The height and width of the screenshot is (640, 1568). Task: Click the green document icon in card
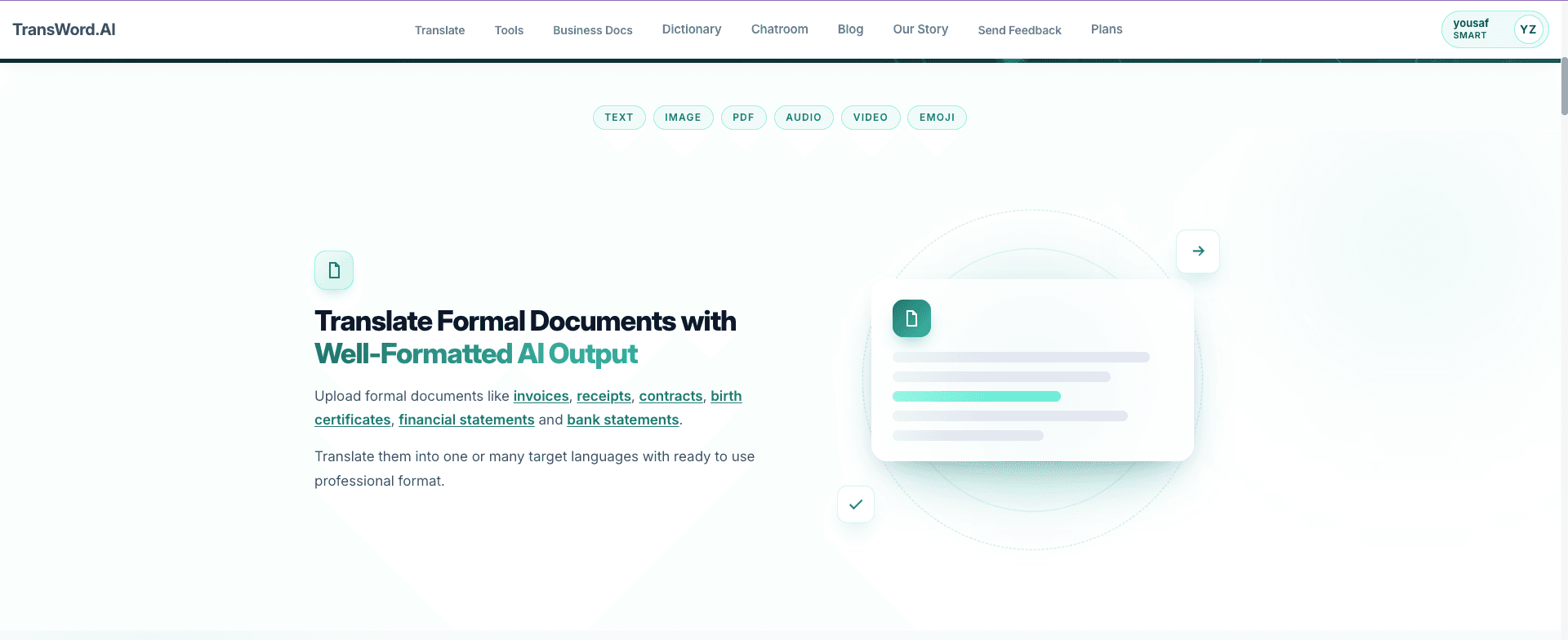(911, 318)
